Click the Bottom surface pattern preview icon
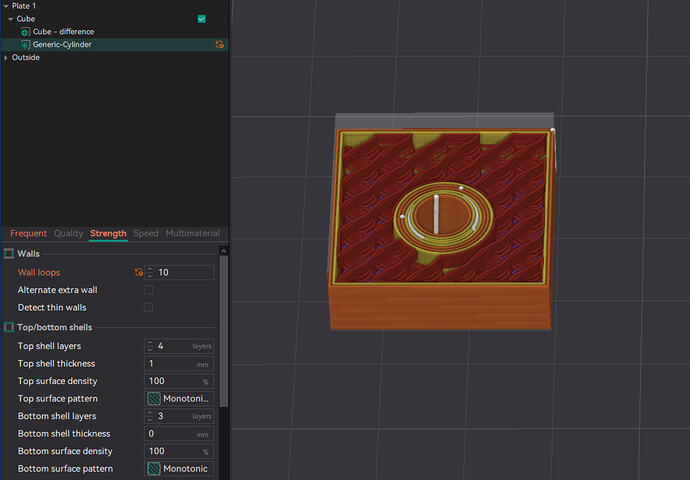This screenshot has height=480, width=690. pyautogui.click(x=154, y=469)
